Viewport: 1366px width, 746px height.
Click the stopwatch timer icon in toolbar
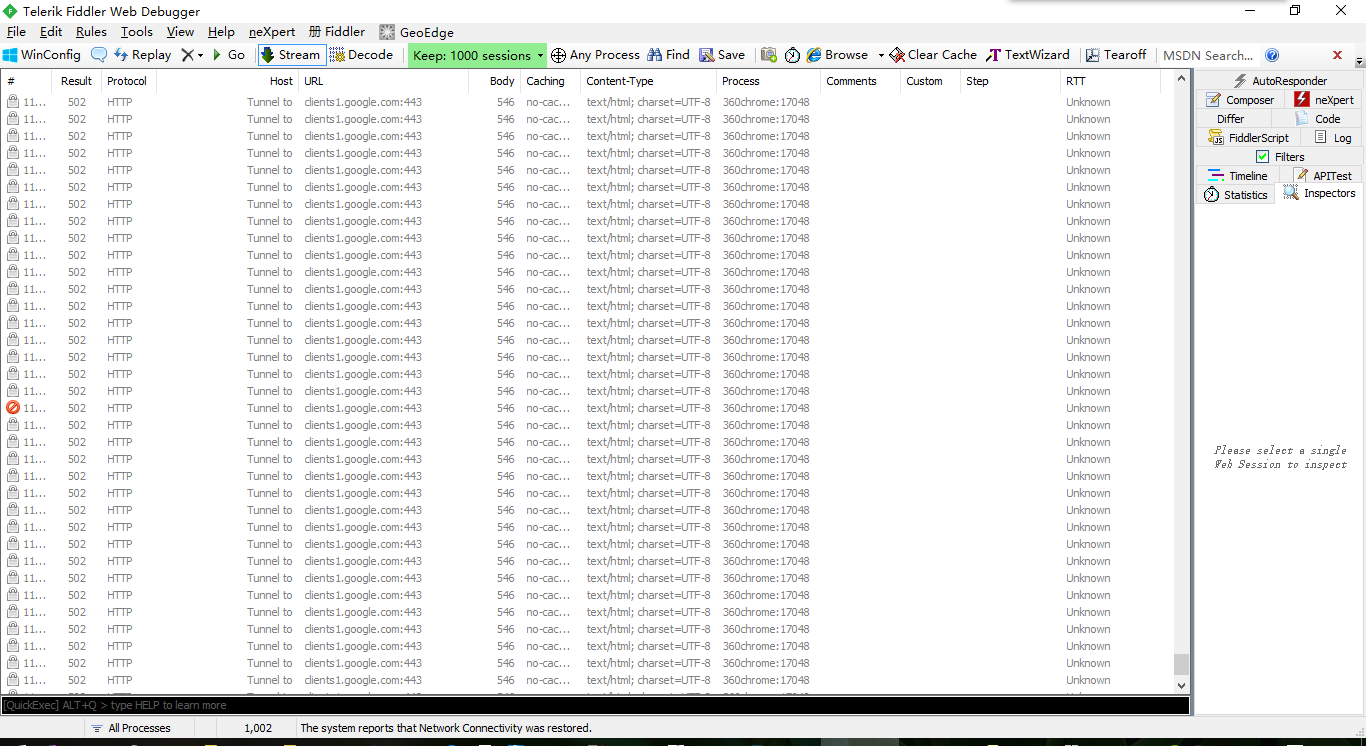[792, 55]
